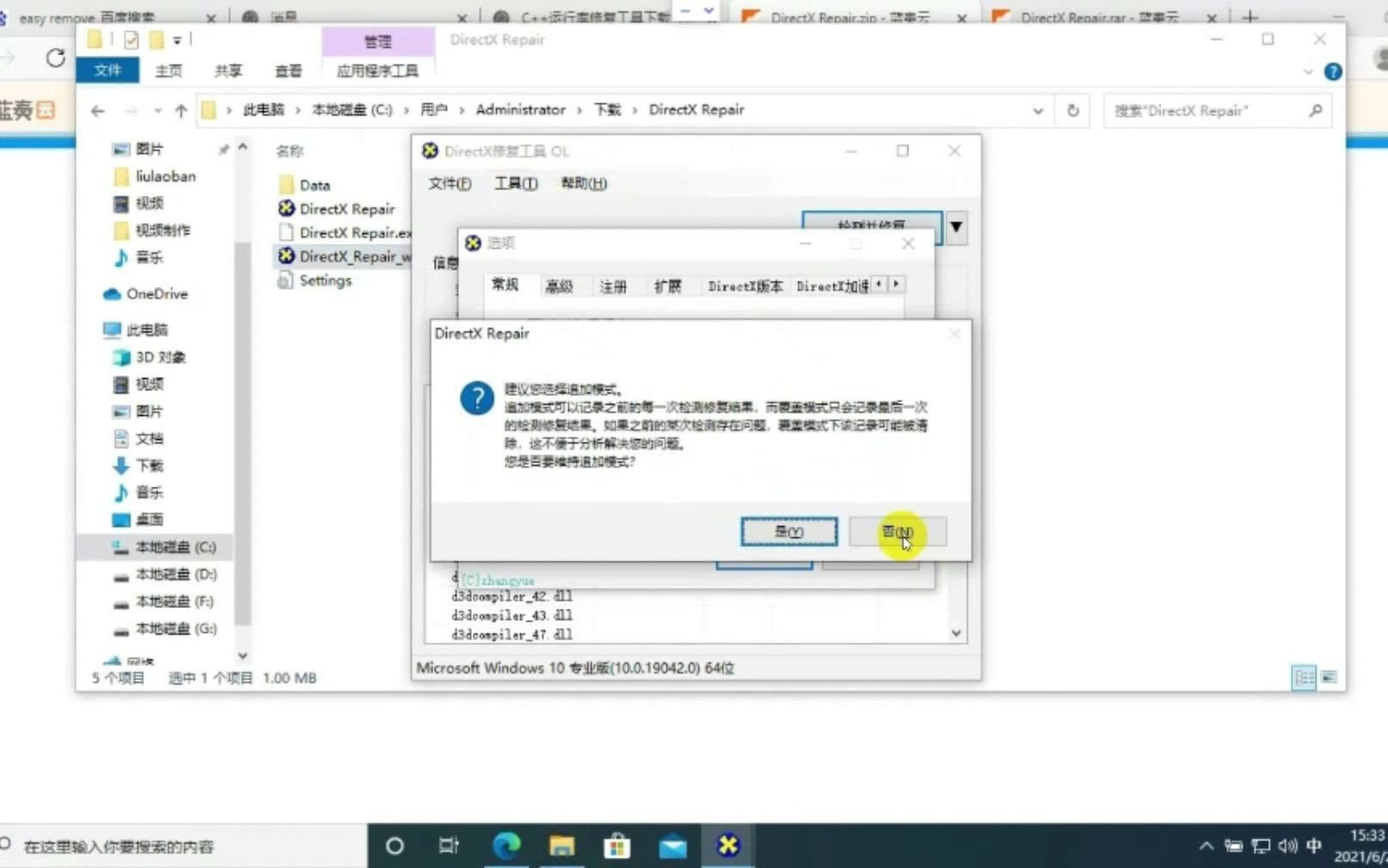Click the 名称 column header
Viewport: 1388px width, 868px height.
tap(290, 151)
